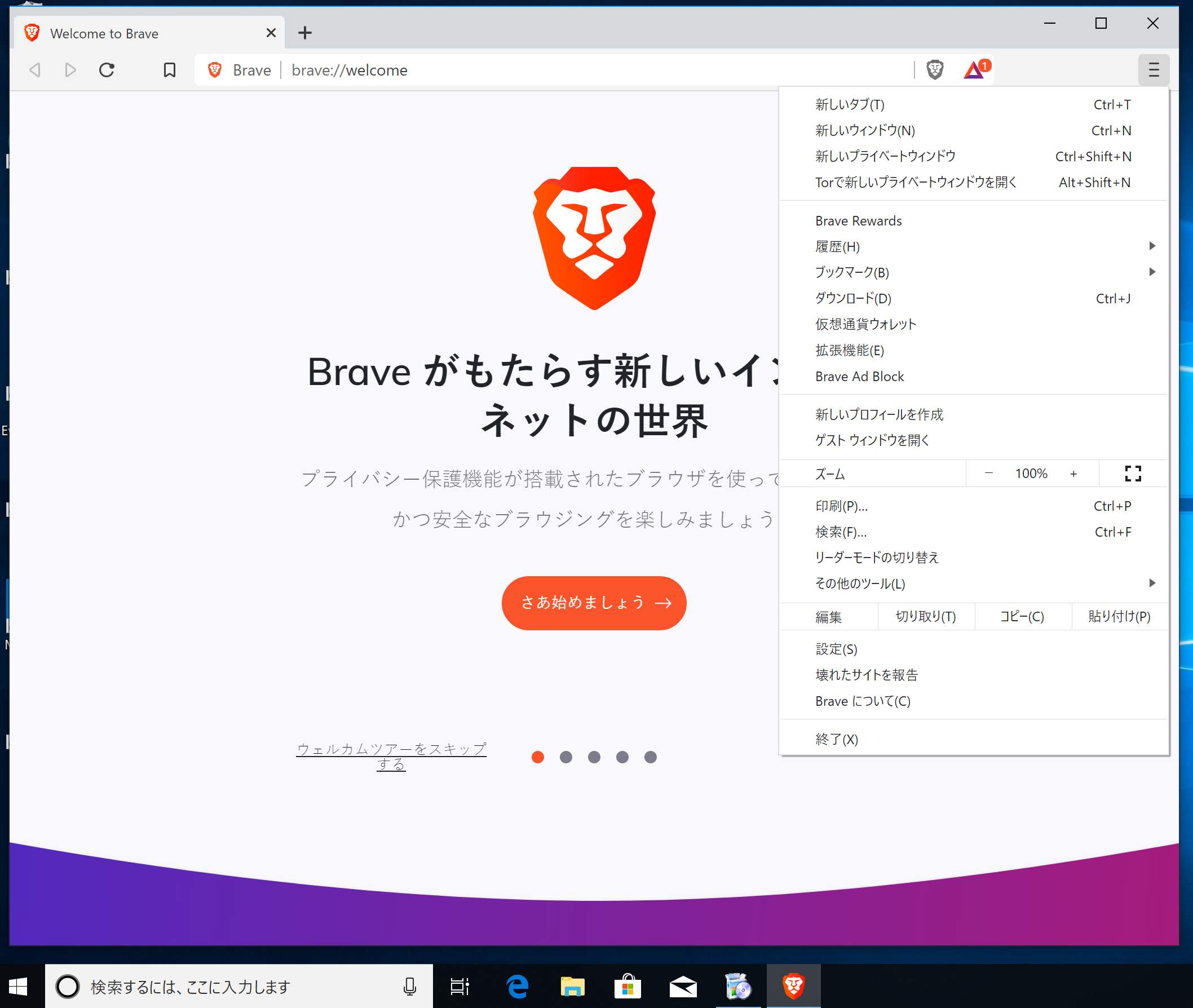
Task: Click the さあ始めましょう button
Action: click(594, 603)
